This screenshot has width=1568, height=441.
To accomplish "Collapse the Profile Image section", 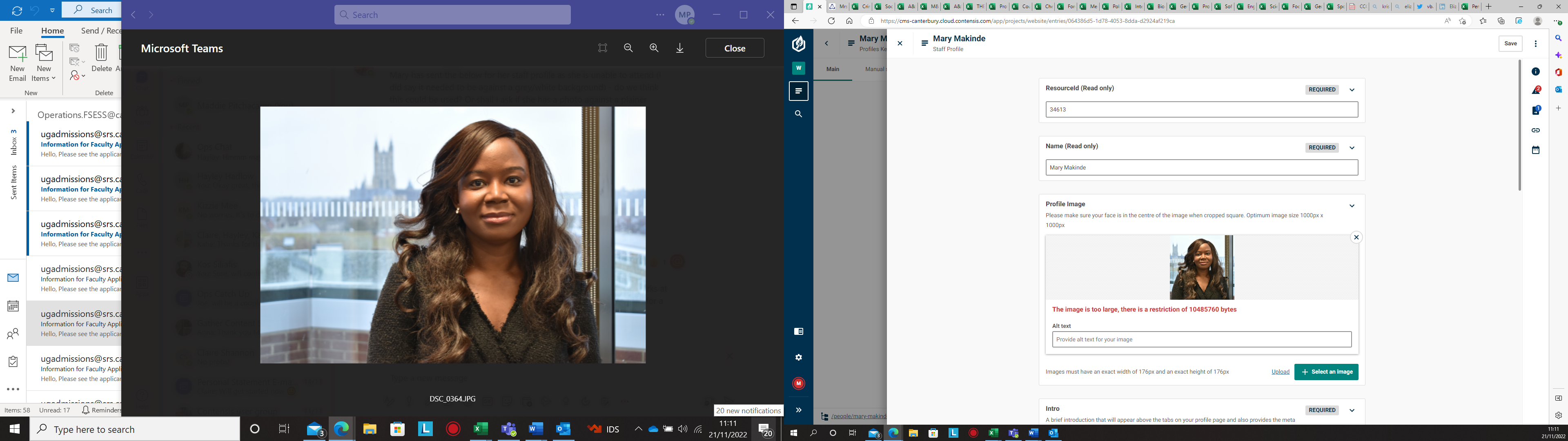I will [1352, 206].
